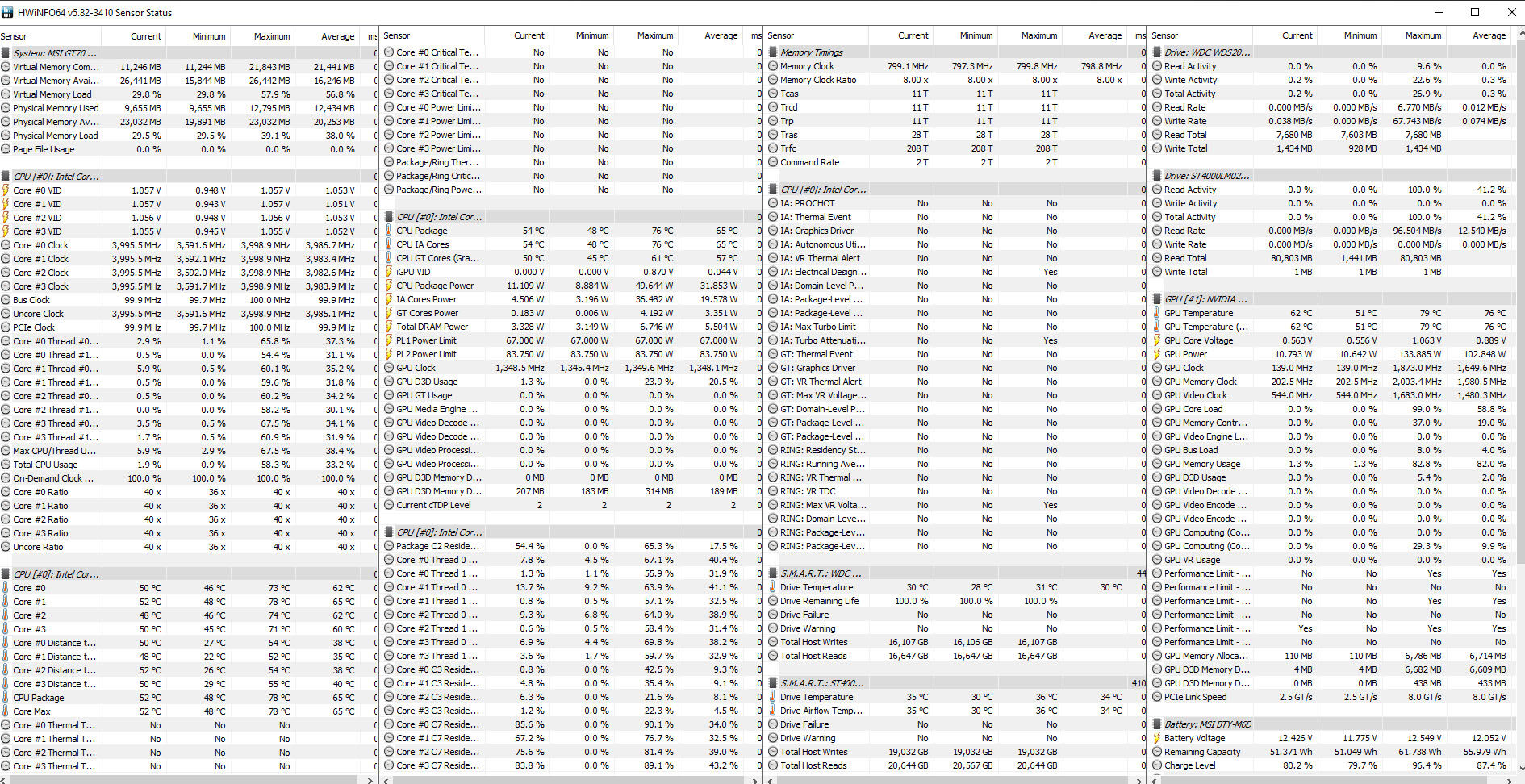
Task: Select the Package C2 Reside... row label
Action: point(437,546)
